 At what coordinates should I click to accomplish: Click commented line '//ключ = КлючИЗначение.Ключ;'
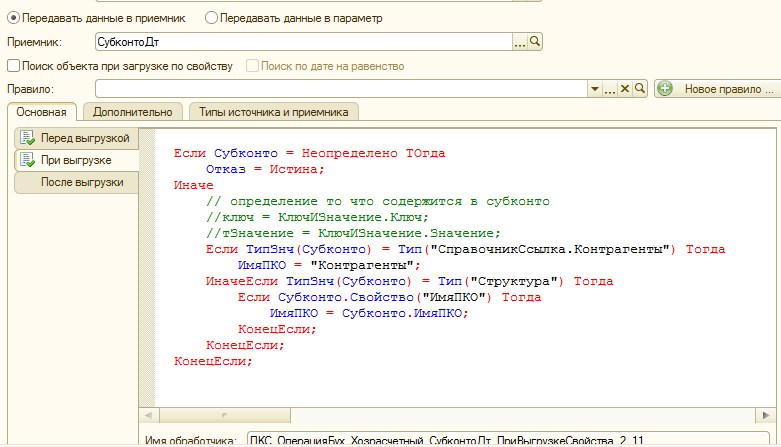pyautogui.click(x=317, y=217)
